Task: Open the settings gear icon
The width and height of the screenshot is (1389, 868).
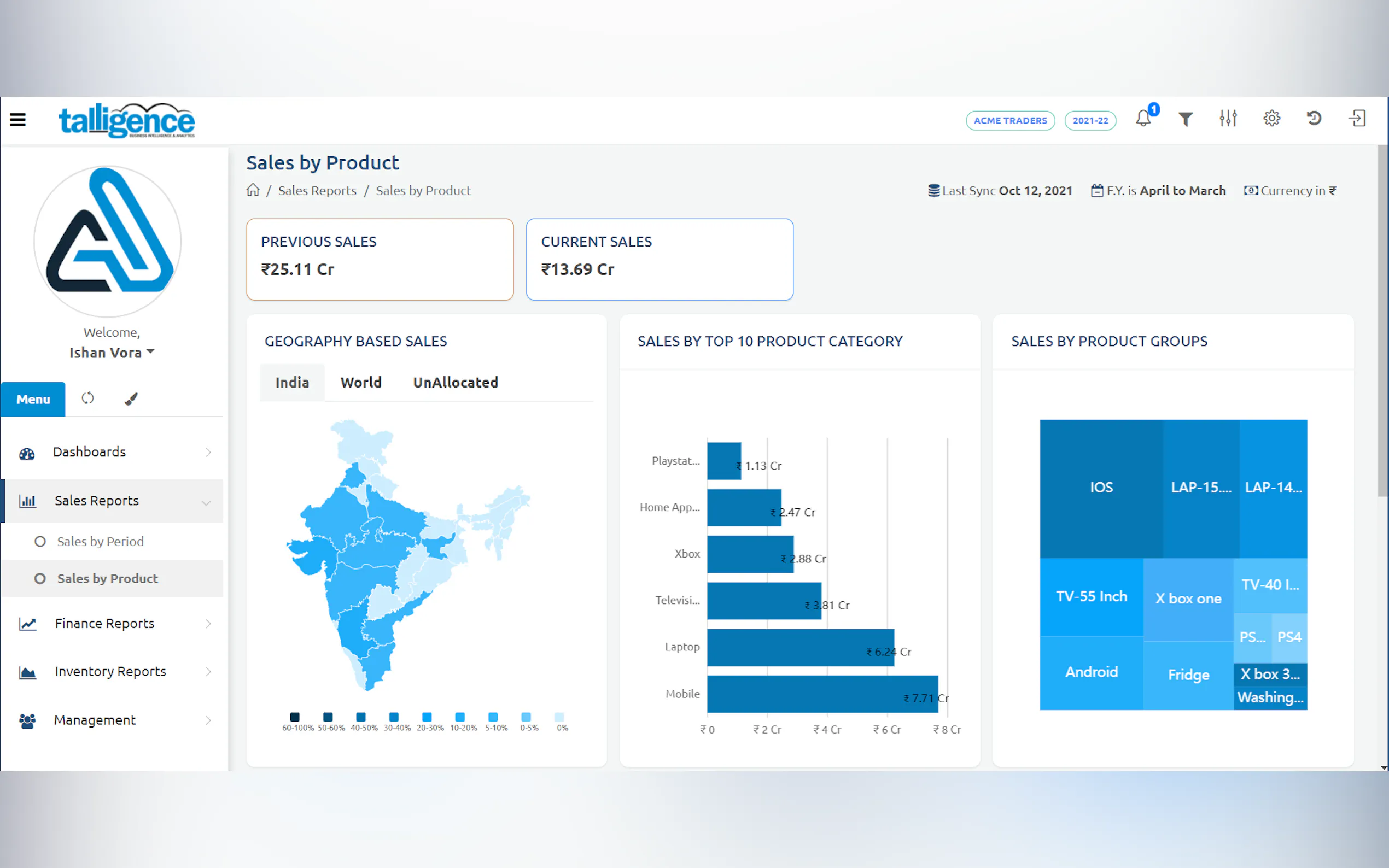Action: coord(1271,118)
